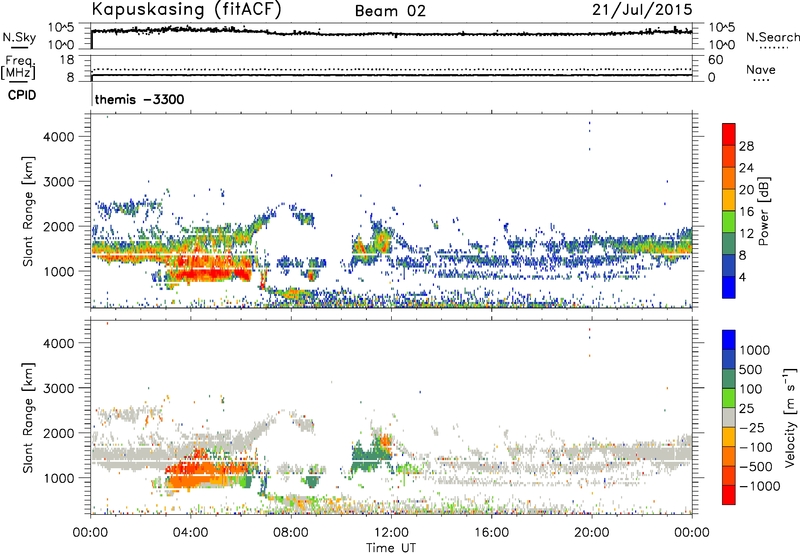Click the '-1000' Velocity scale value
The height and width of the screenshot is (554, 800).
pyautogui.click(x=760, y=486)
